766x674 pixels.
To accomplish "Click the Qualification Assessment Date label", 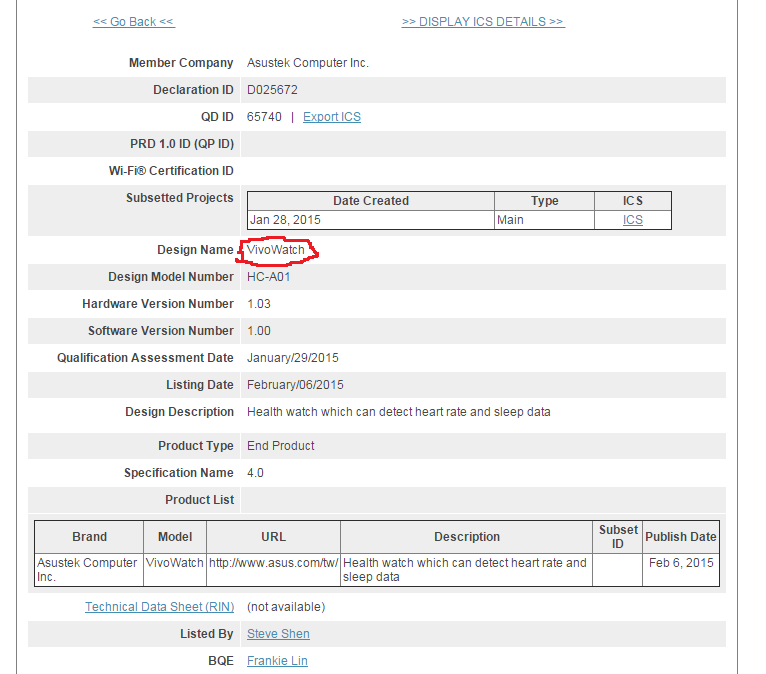I will pos(145,358).
